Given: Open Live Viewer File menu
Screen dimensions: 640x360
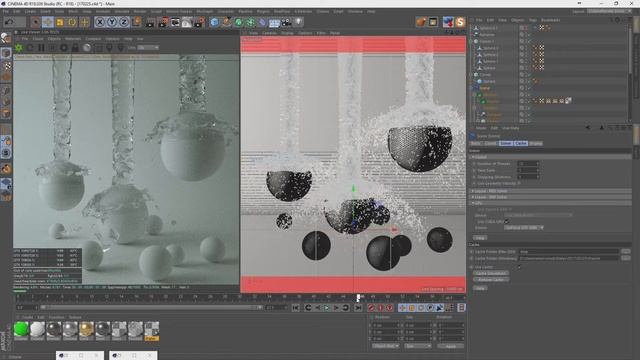Looking at the screenshot, I should pos(24,39).
